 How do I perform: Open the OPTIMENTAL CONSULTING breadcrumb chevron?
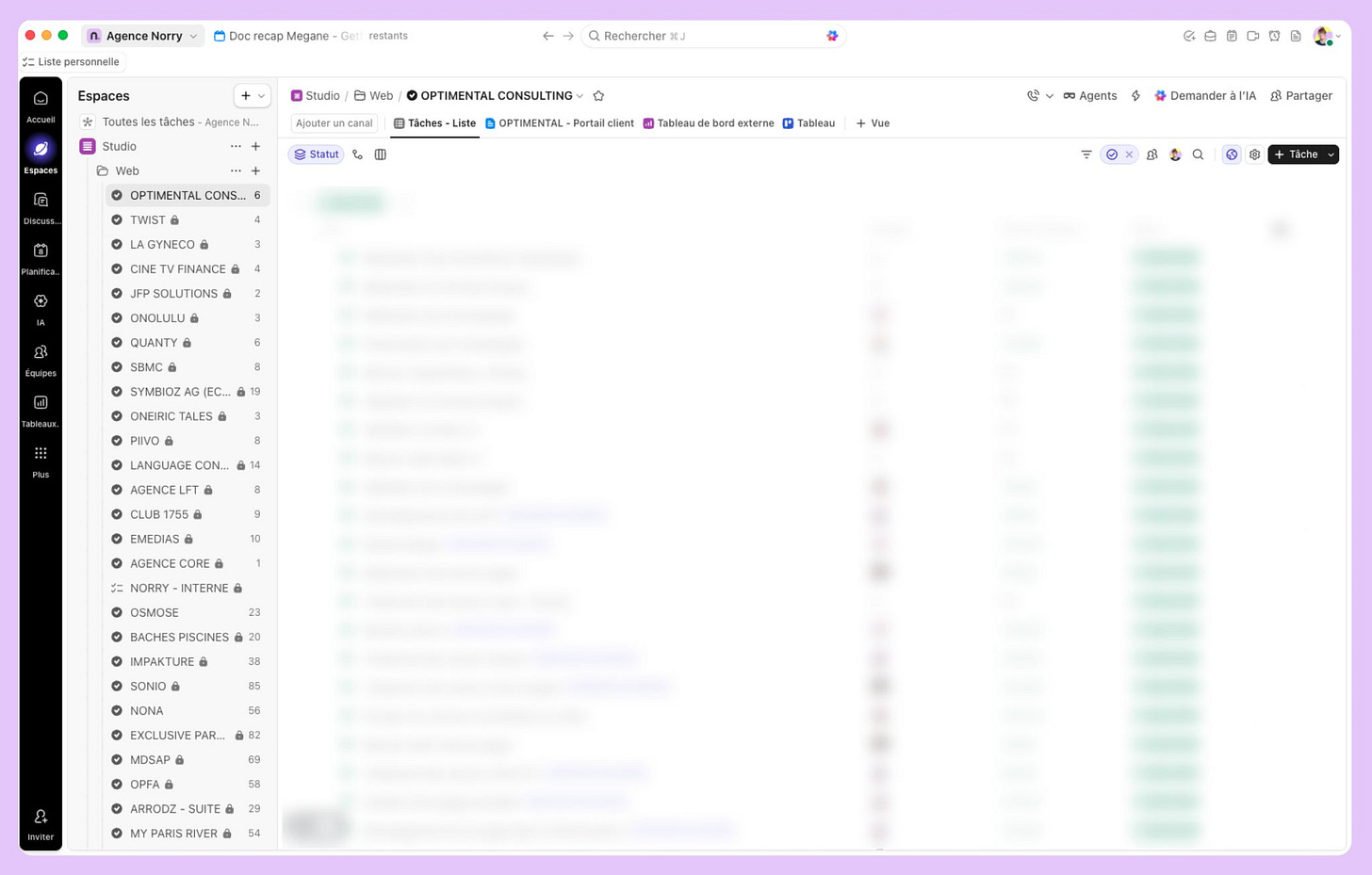click(x=580, y=96)
